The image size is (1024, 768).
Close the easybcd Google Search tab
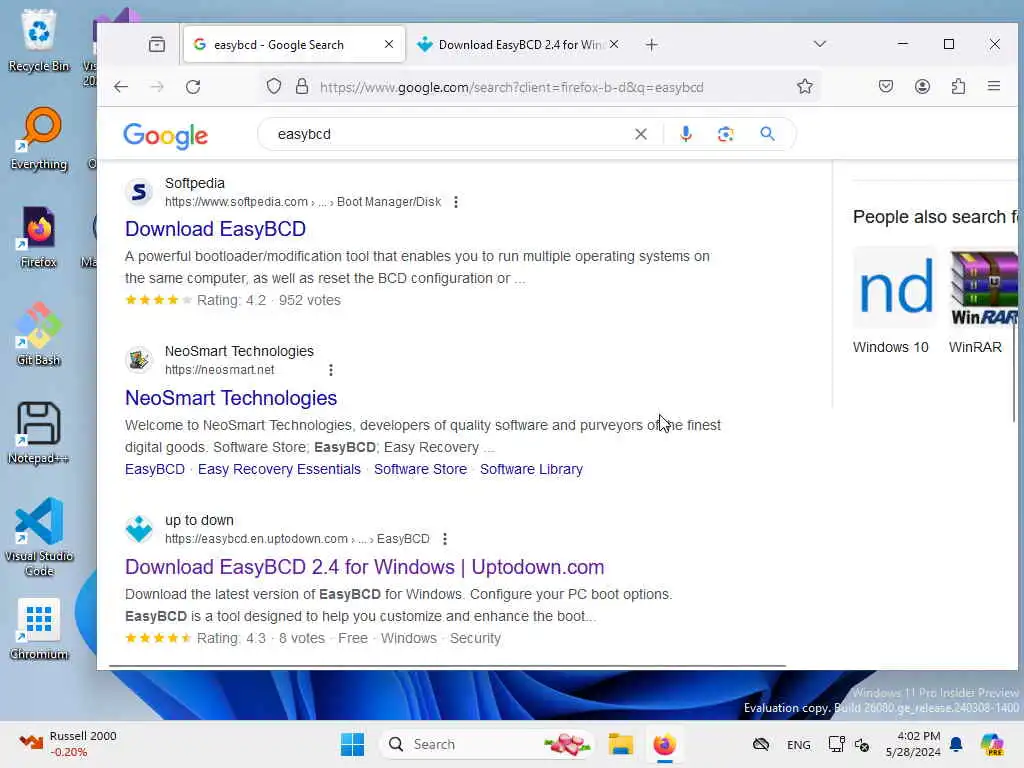click(389, 44)
